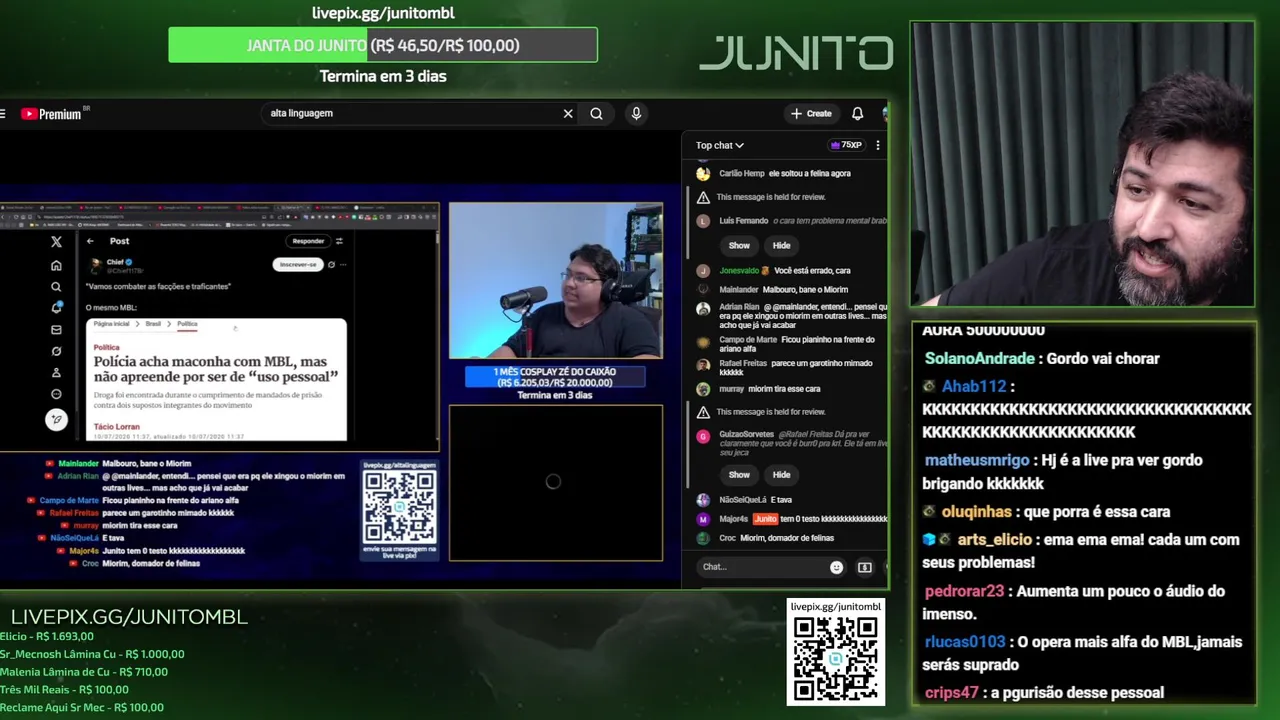
Task: Click the Grok icon beside Inscrever-se
Action: click(332, 265)
